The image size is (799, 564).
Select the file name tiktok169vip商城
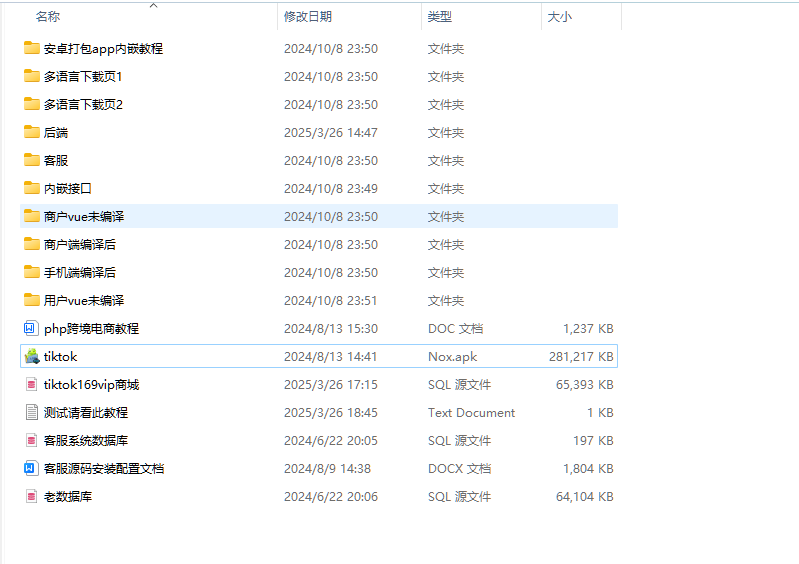pos(91,385)
